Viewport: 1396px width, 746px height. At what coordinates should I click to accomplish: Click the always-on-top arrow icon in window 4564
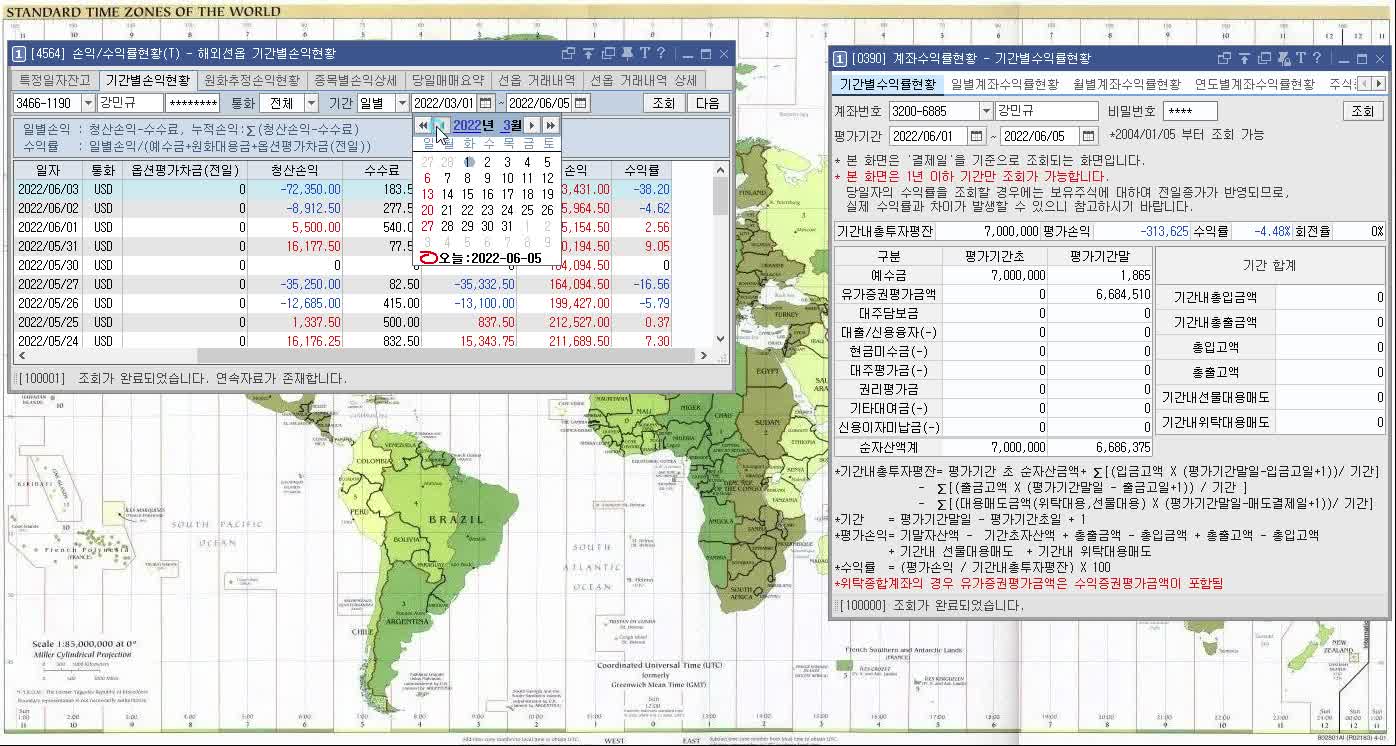(588, 54)
